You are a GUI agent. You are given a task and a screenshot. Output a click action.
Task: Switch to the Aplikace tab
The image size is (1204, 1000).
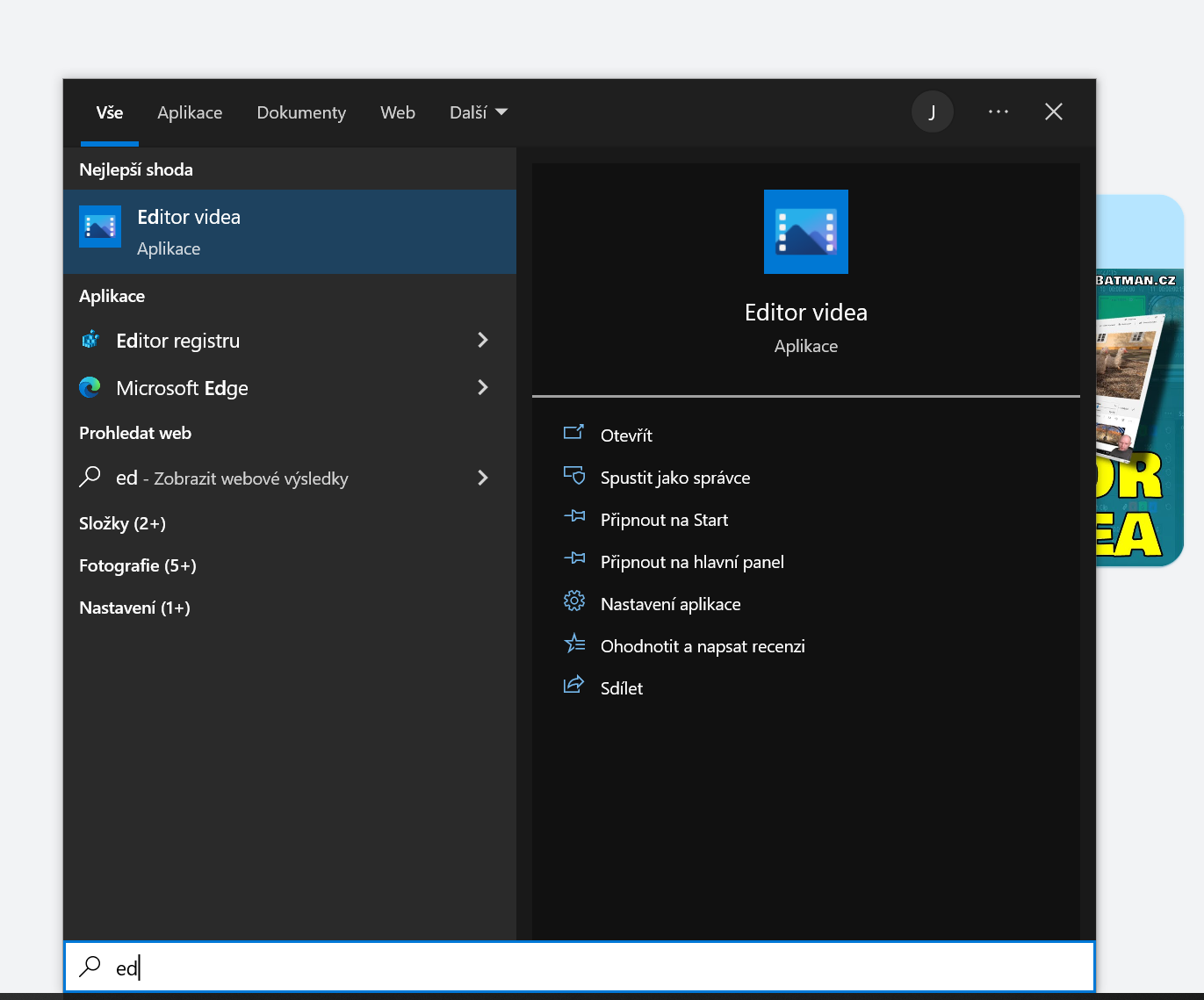tap(190, 112)
